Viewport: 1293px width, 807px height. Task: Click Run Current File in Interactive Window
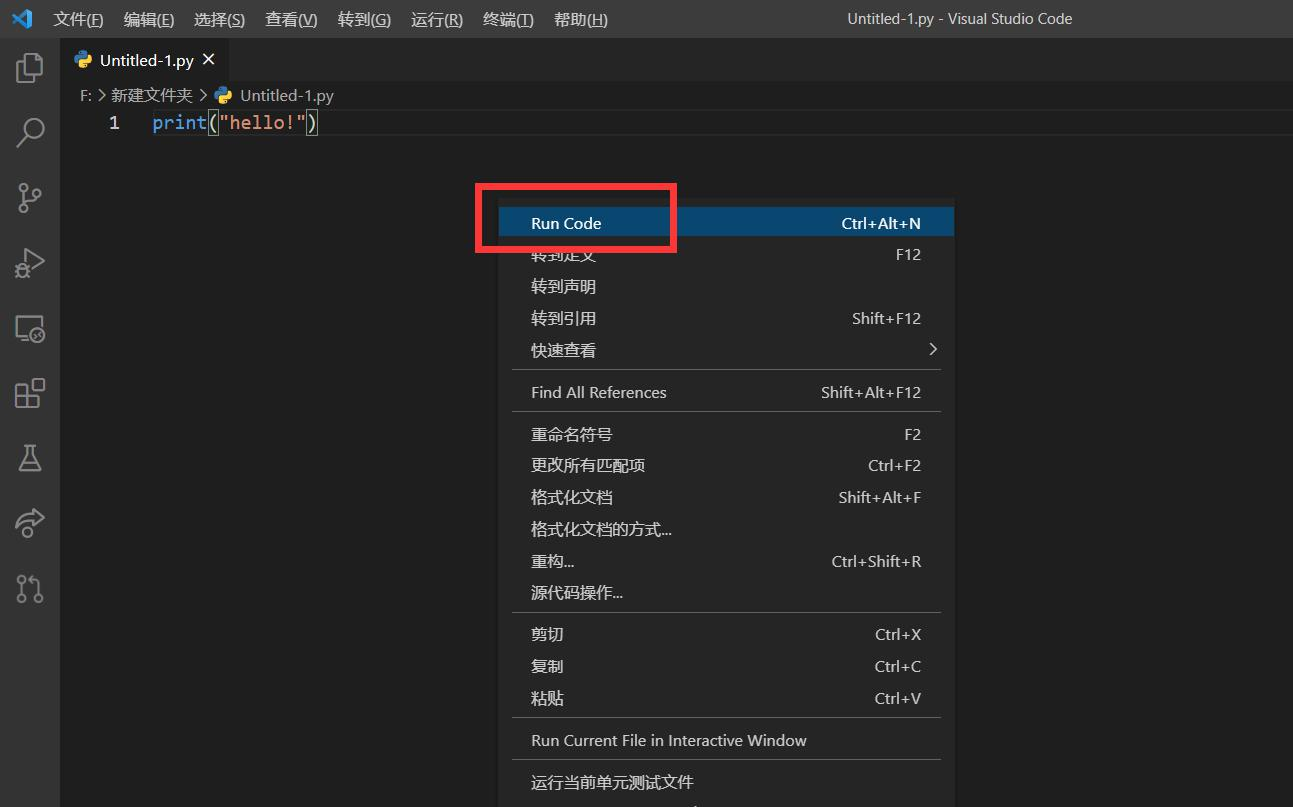pyautogui.click(x=668, y=740)
